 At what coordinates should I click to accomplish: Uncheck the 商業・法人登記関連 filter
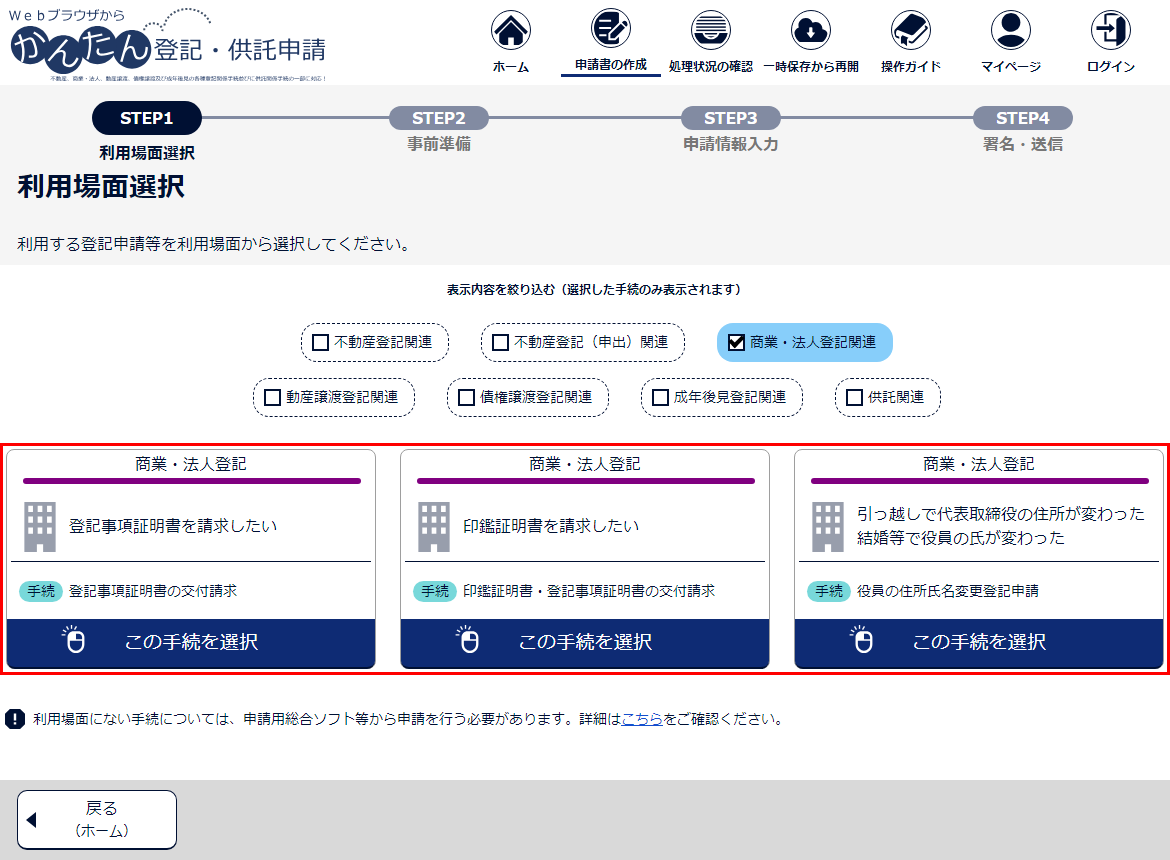click(737, 342)
